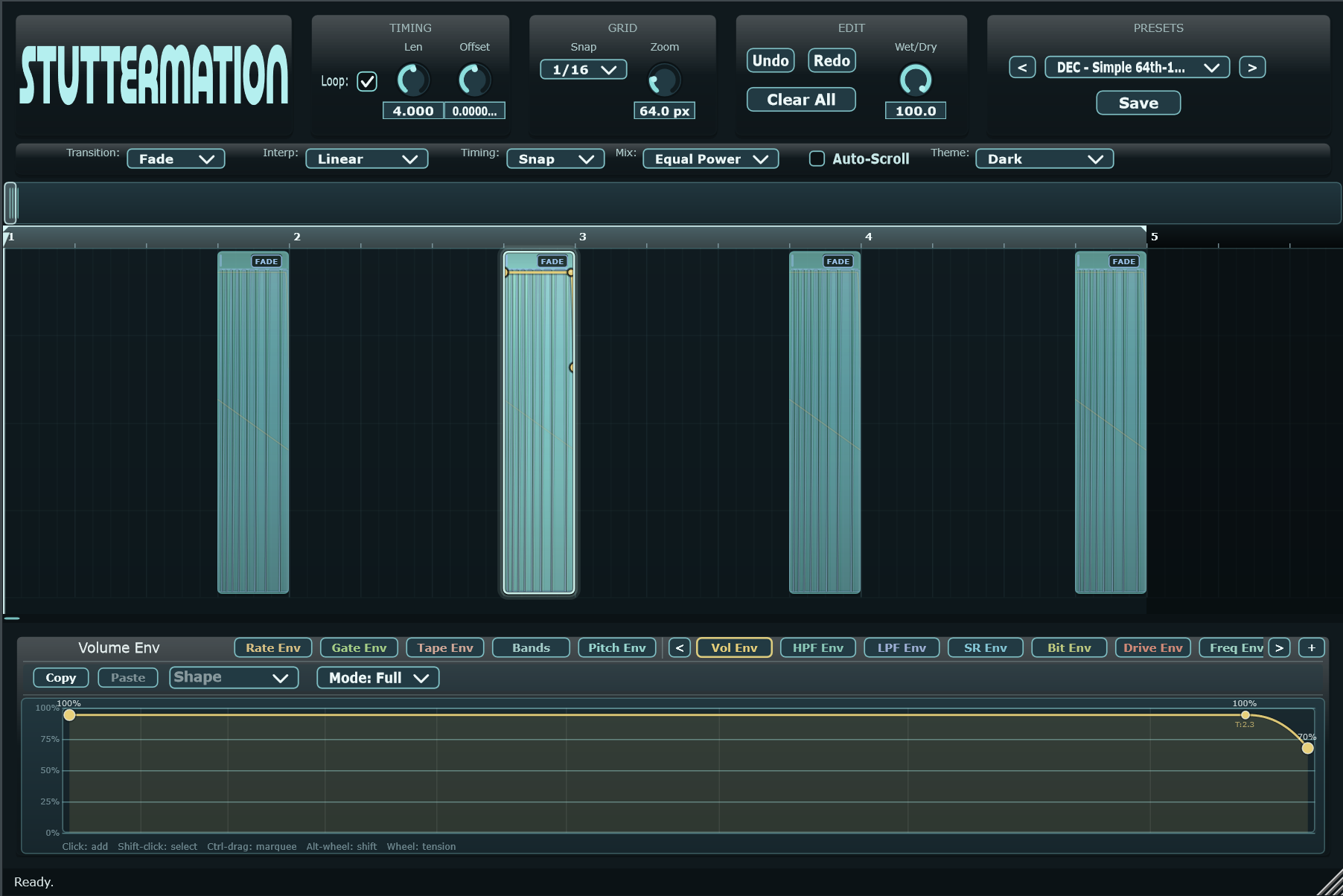The image size is (1343, 896).
Task: Switch to the Gate Env tab
Action: pos(359,647)
